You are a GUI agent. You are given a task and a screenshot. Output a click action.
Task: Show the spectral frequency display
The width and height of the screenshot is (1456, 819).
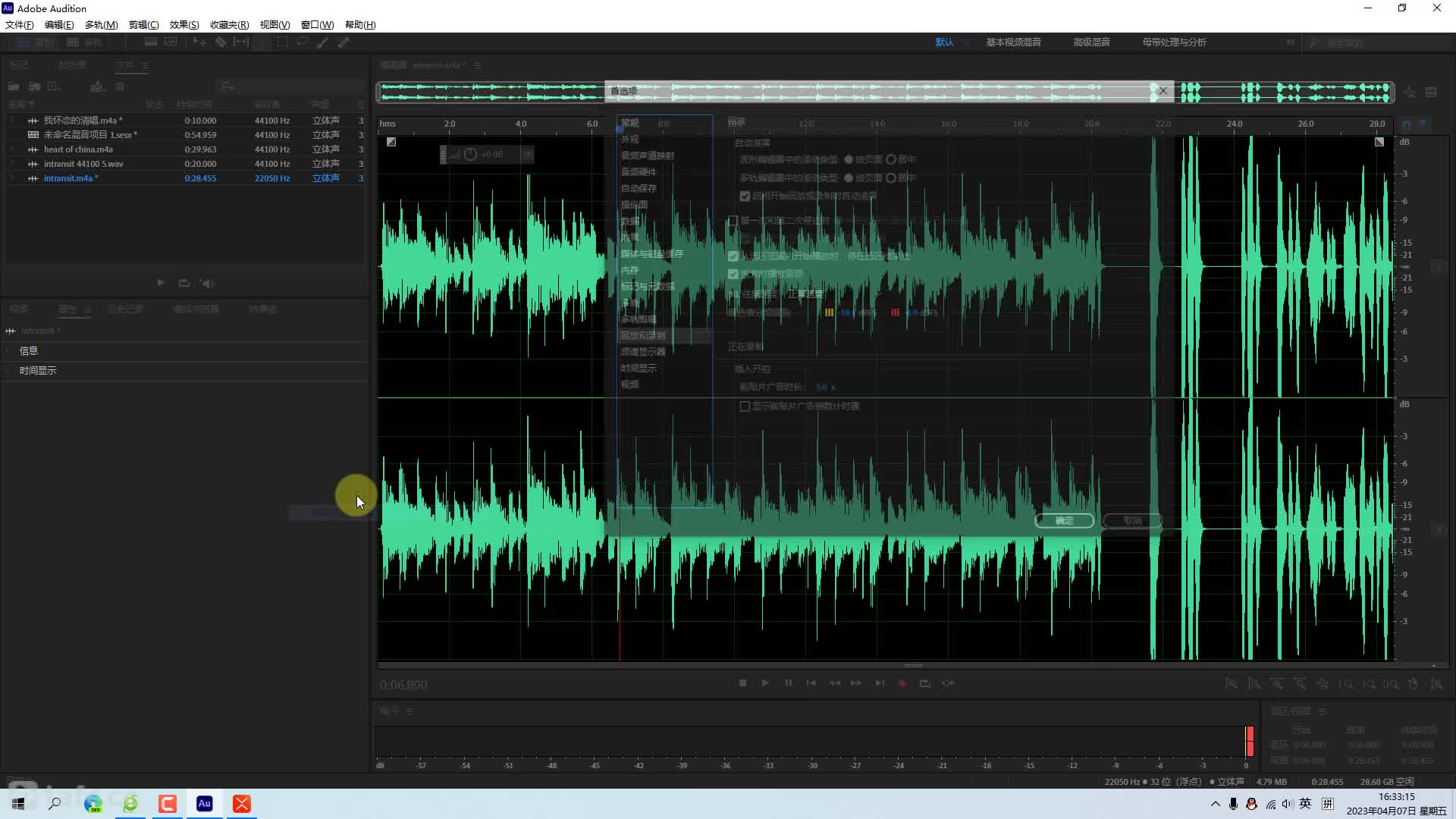point(151,42)
